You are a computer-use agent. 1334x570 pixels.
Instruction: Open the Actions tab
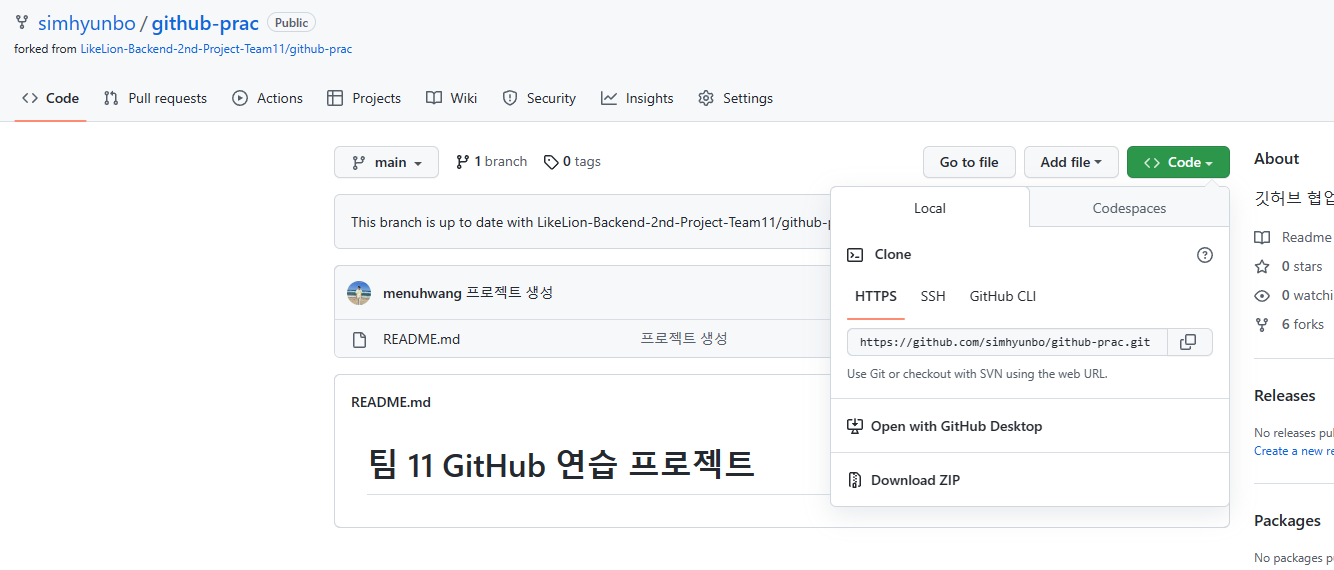click(267, 98)
